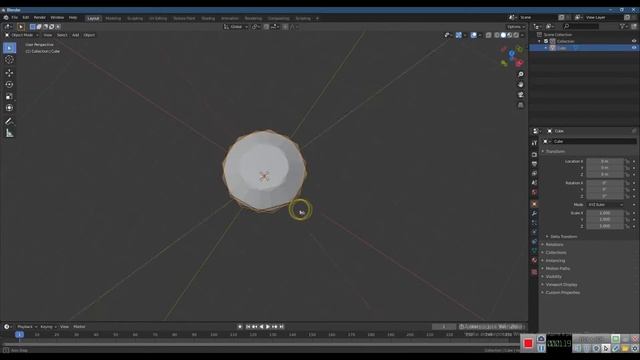Viewport: 640px width, 360px height.
Task: Collapse the Transform panel
Action: (x=555, y=151)
